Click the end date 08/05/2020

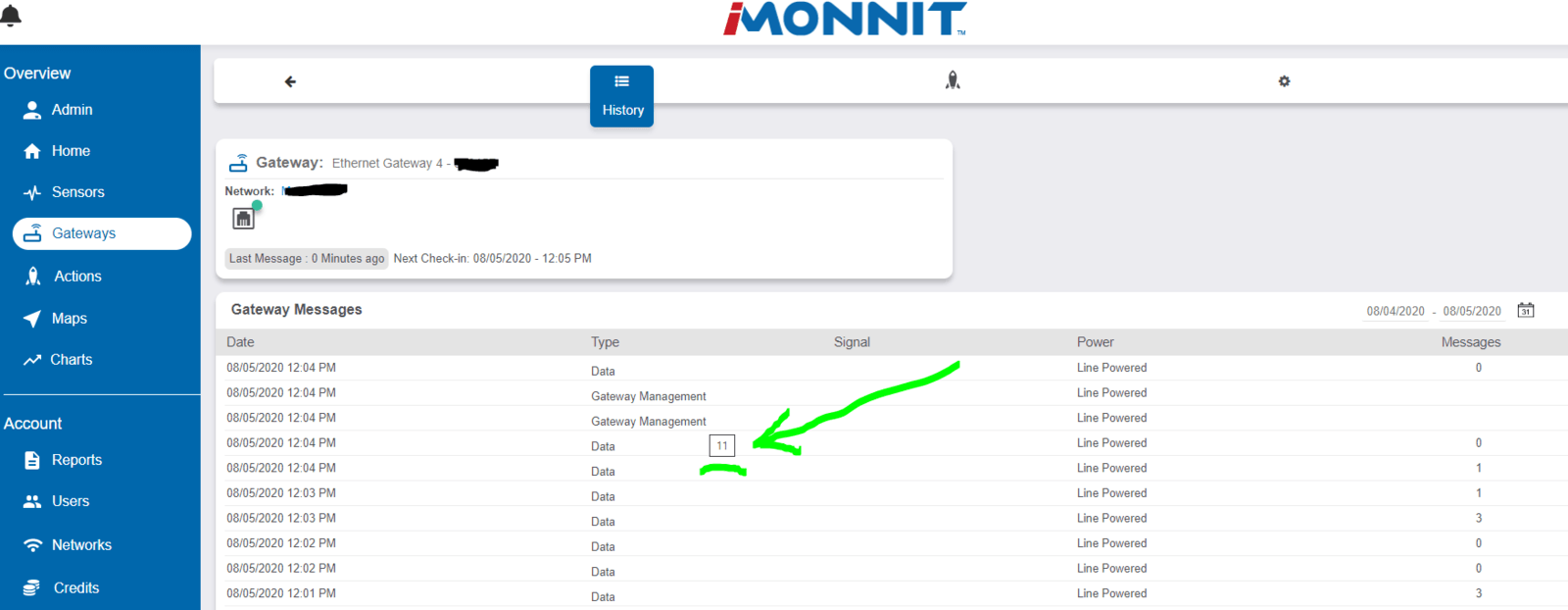pos(1472,311)
